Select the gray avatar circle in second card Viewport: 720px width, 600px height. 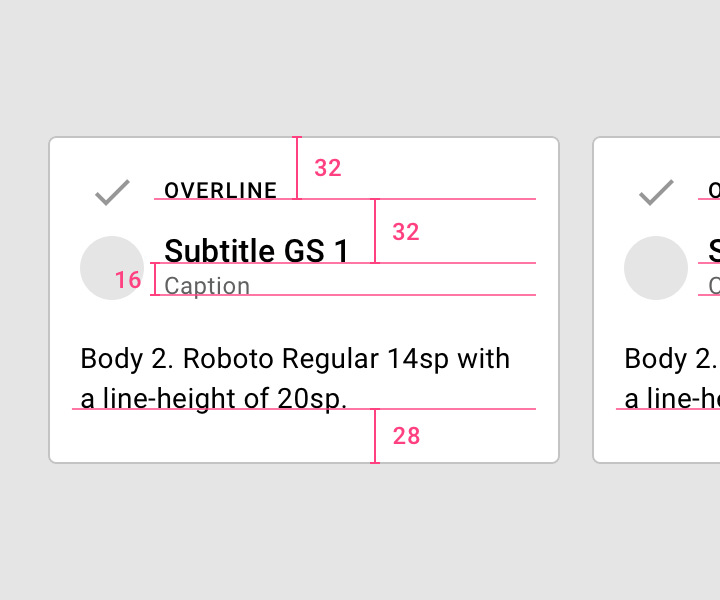(656, 268)
